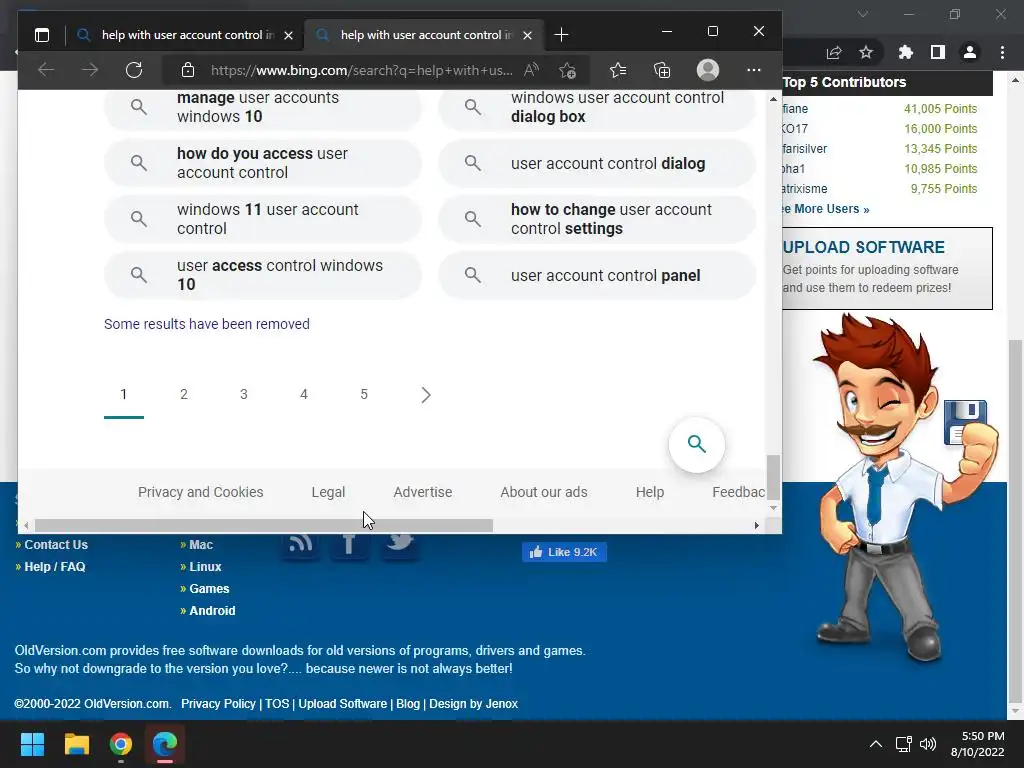Add page to favorites star icon
Viewport: 1024px width, 768px height.
click(568, 70)
